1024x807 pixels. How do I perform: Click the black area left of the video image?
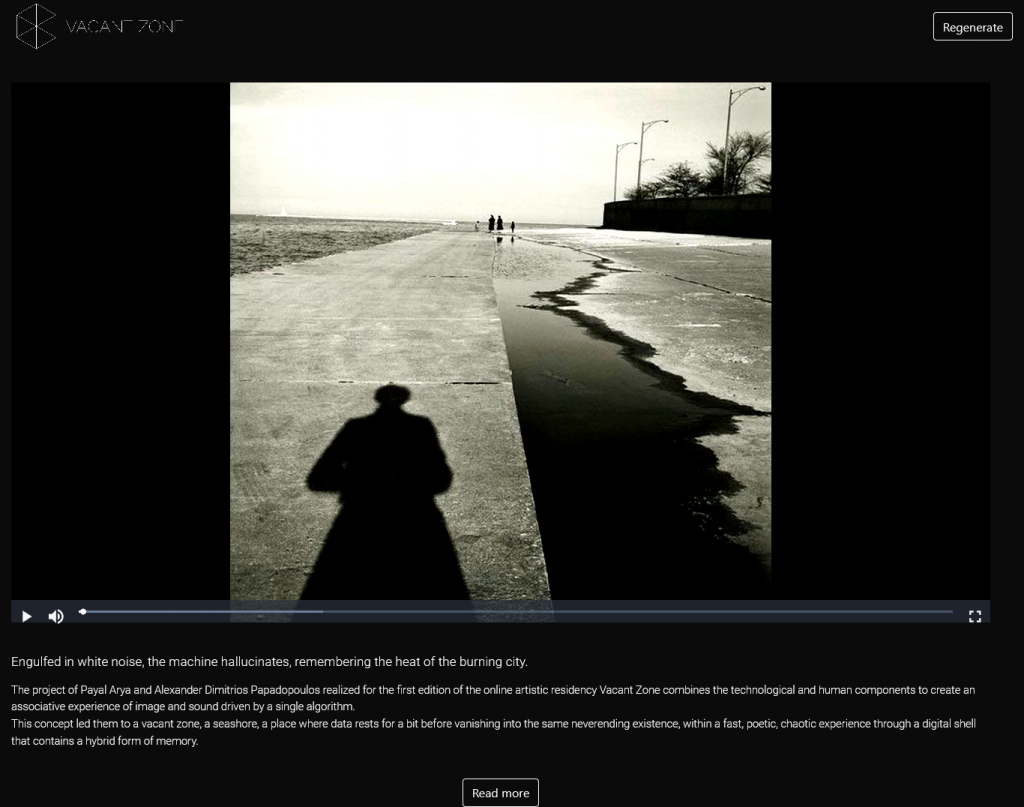[120, 340]
